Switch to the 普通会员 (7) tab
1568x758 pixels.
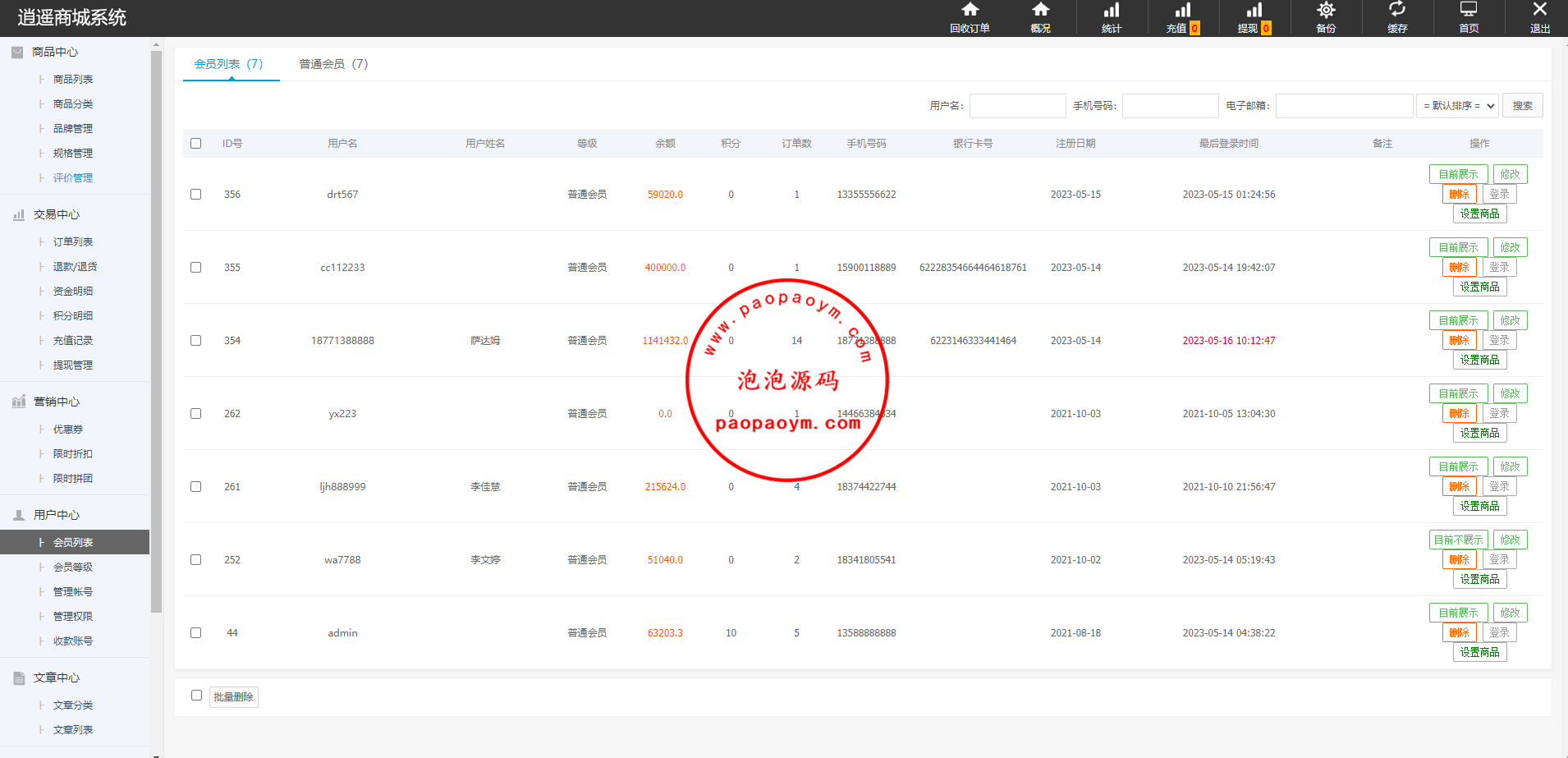pyautogui.click(x=332, y=64)
